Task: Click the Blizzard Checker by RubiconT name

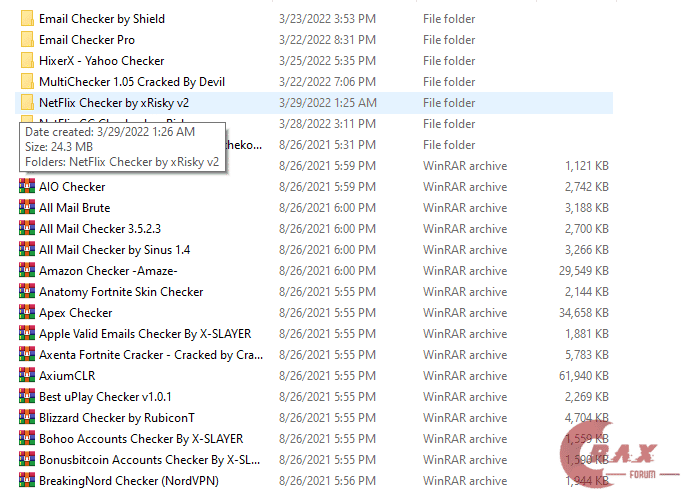Action: [x=117, y=418]
